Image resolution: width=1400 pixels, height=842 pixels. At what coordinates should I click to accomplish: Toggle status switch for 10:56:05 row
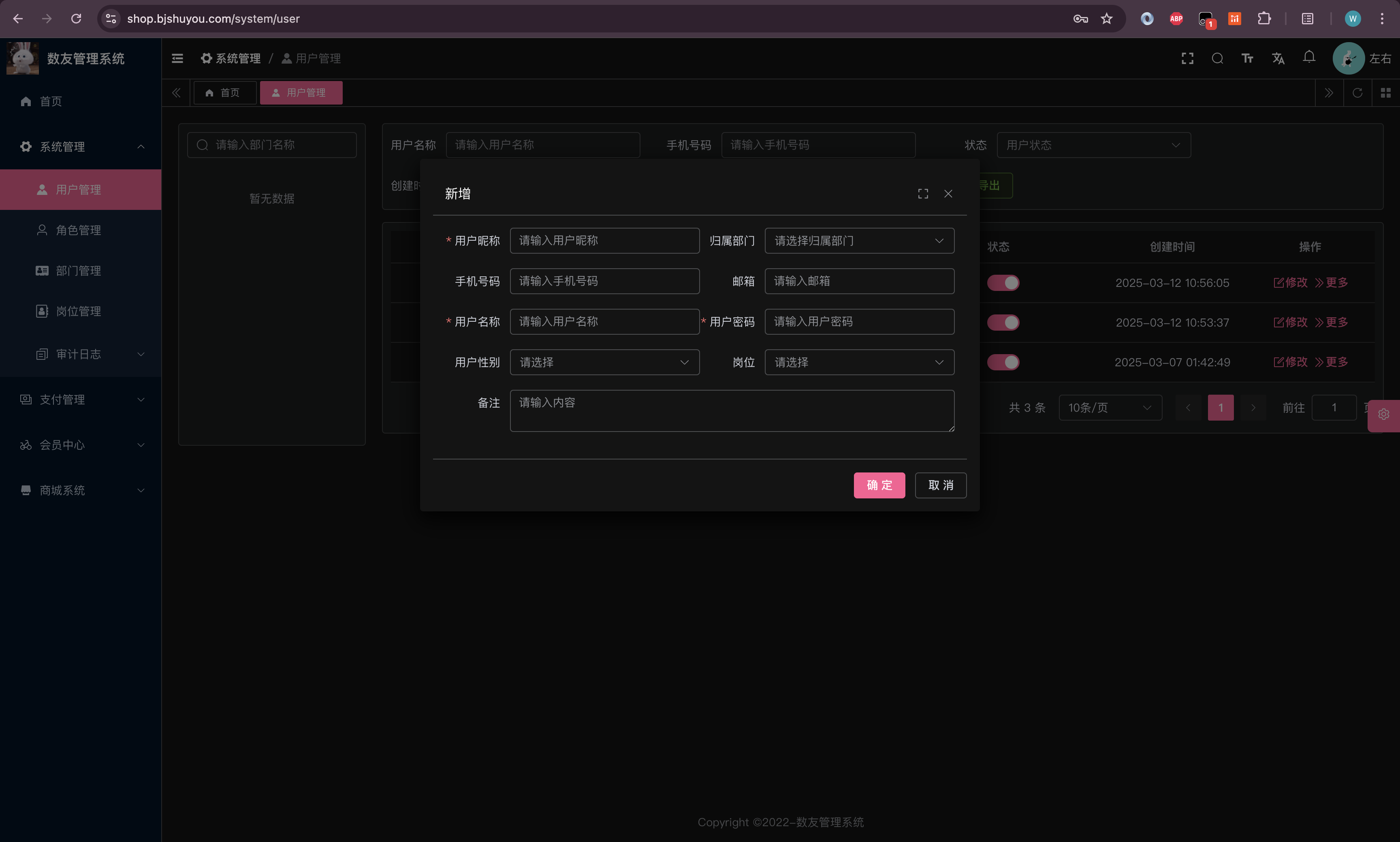click(x=1003, y=282)
